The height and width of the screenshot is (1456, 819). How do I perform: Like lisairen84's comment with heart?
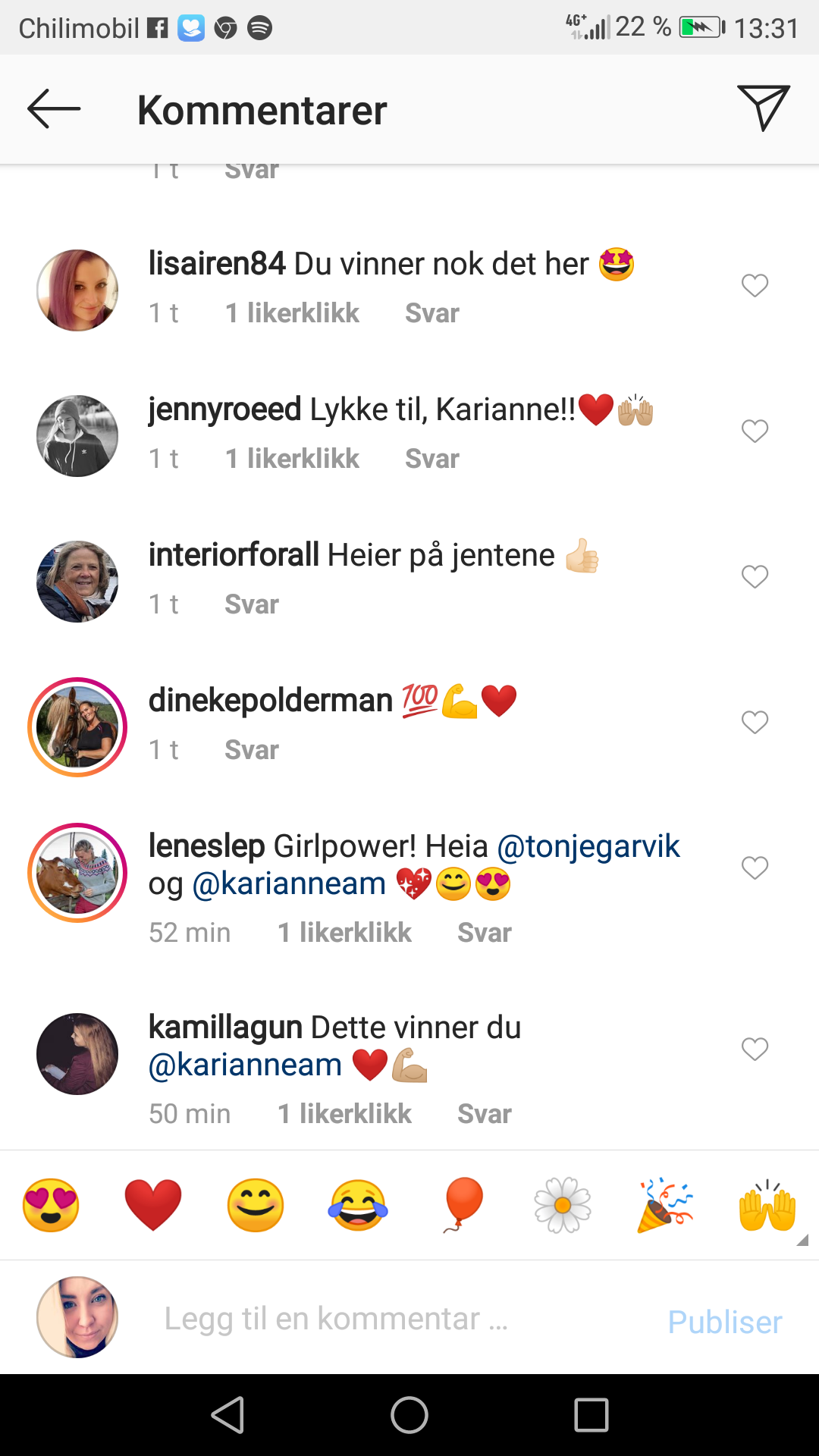(x=755, y=286)
